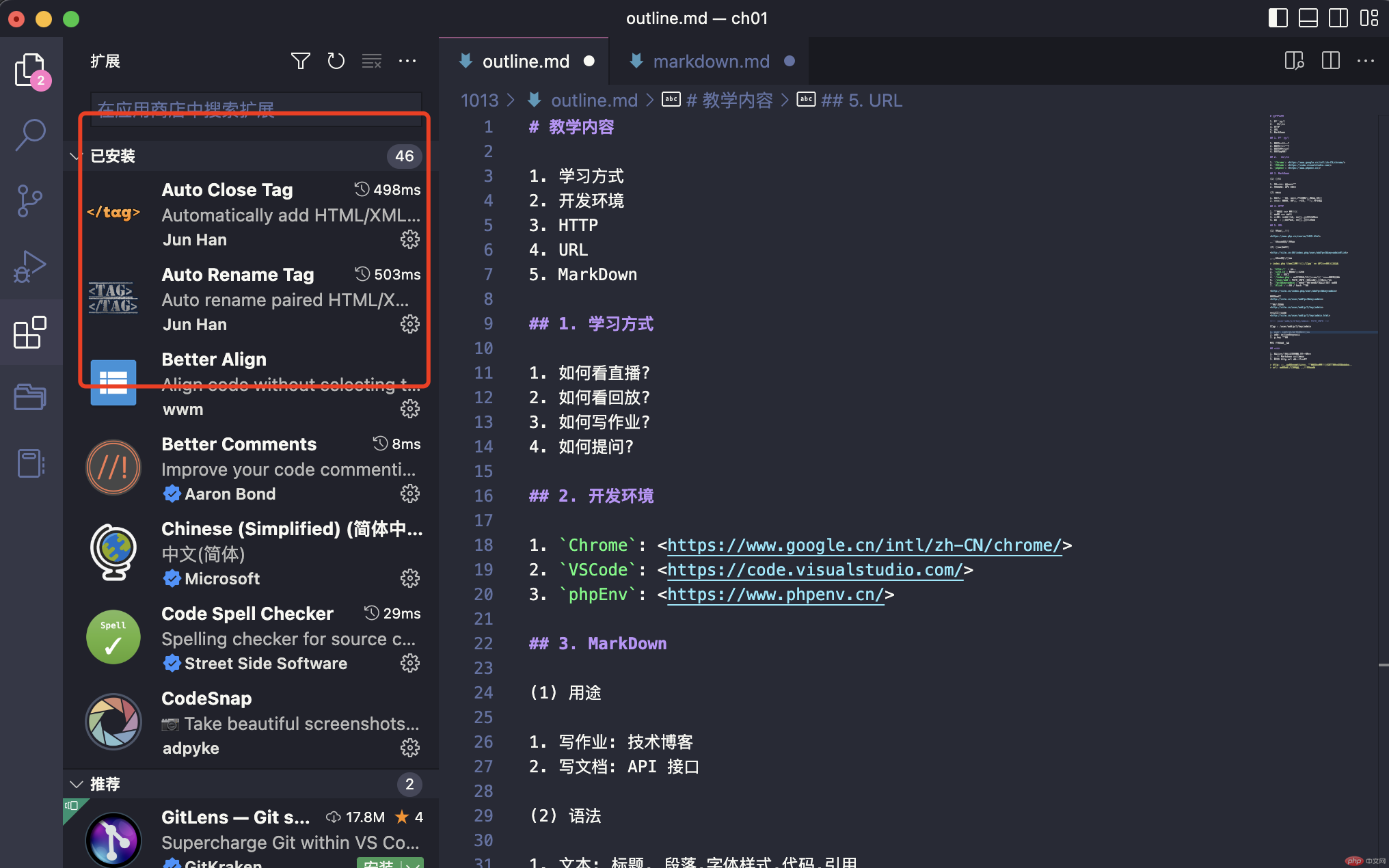The width and height of the screenshot is (1389, 868).
Task: Clear extensions search results icon
Action: [x=372, y=61]
